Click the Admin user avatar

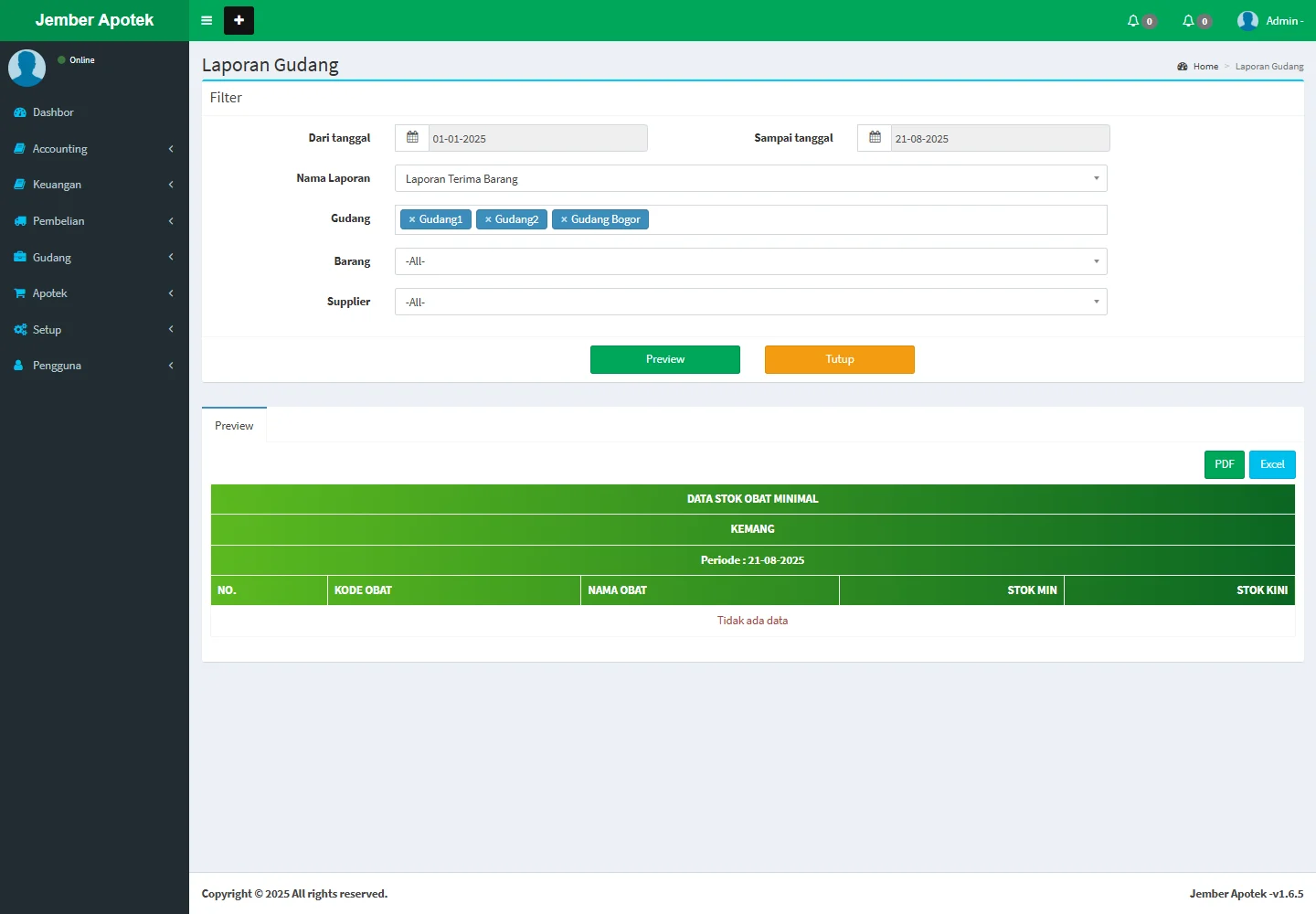[1247, 20]
